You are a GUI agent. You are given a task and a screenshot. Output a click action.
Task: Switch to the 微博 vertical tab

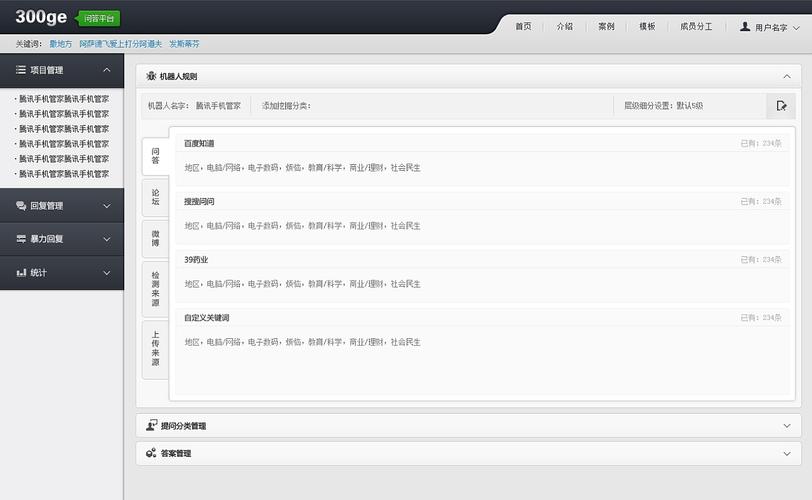click(155, 239)
